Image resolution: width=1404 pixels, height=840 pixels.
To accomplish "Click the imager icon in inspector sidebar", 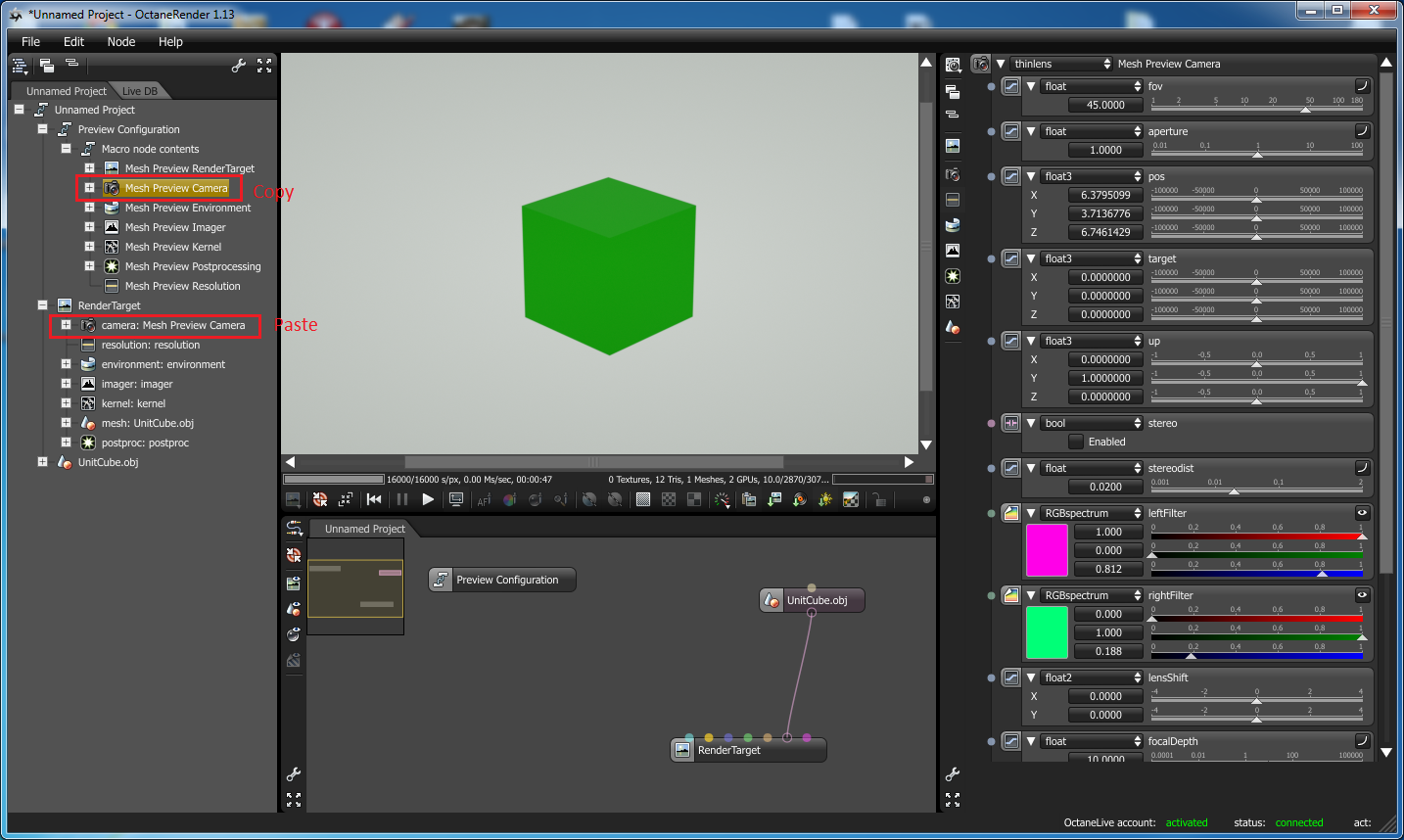I will [x=953, y=251].
